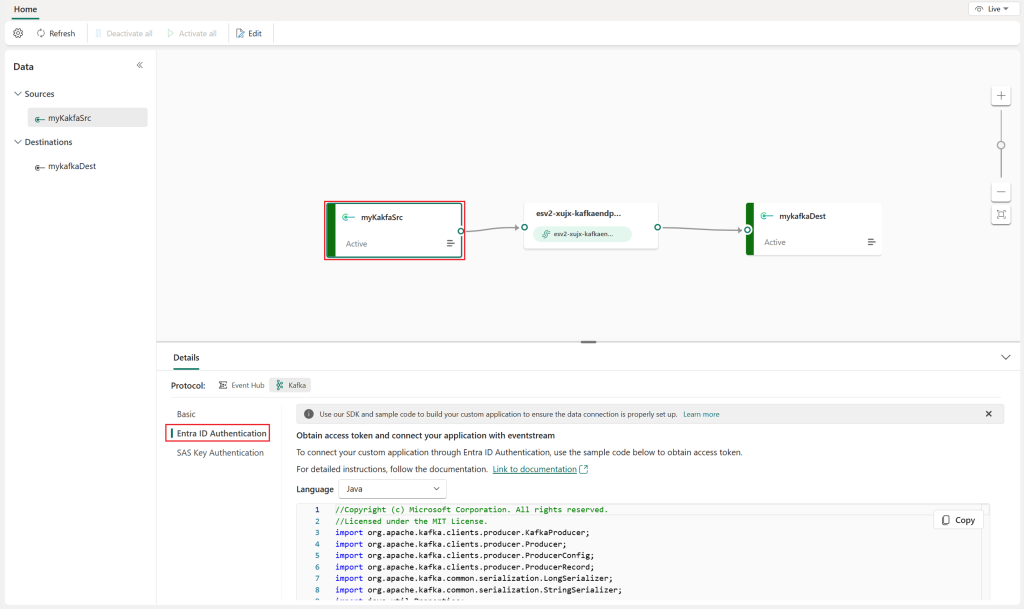This screenshot has height=609, width=1024.
Task: Click Deactivate all in the toolbar
Action: [x=124, y=33]
